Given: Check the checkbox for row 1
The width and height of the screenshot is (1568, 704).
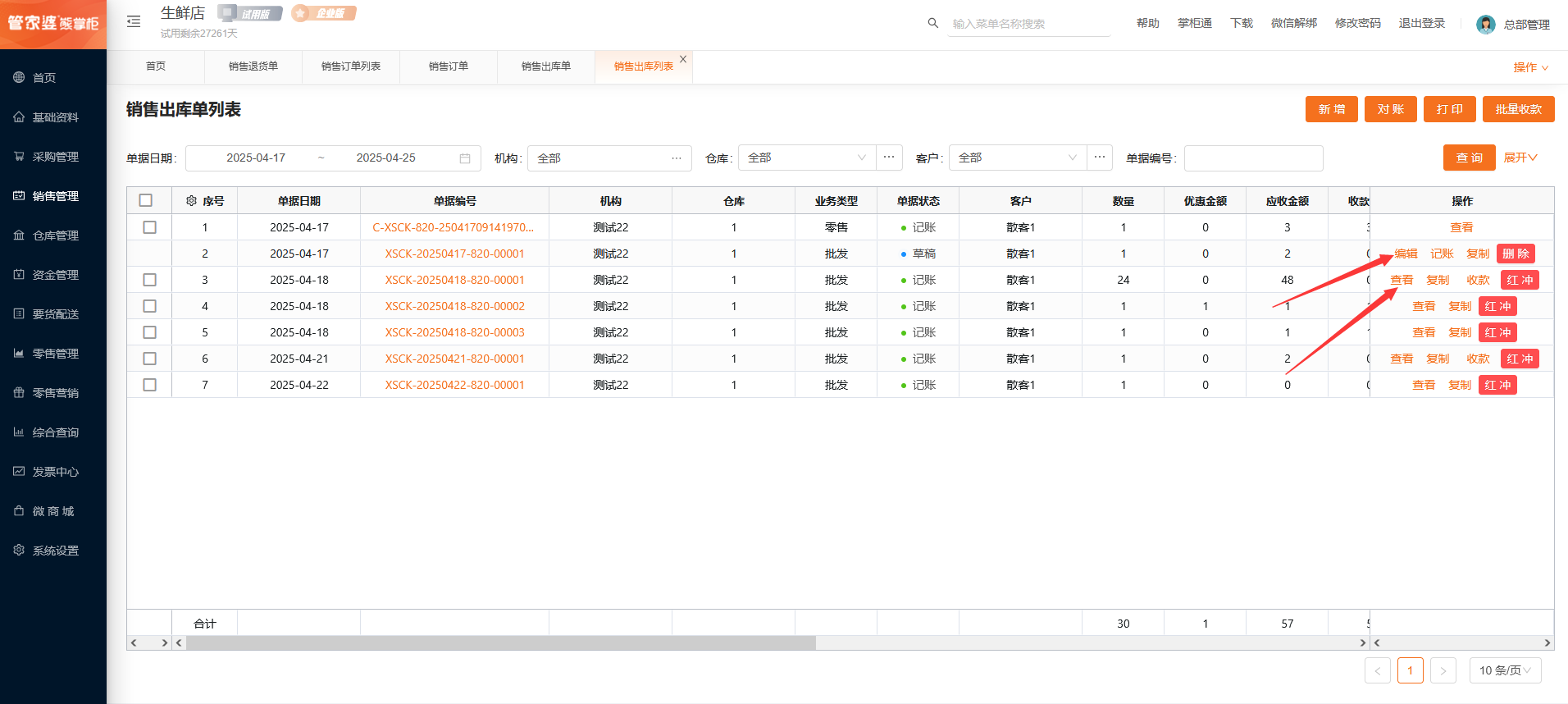Looking at the screenshot, I should click(x=149, y=227).
